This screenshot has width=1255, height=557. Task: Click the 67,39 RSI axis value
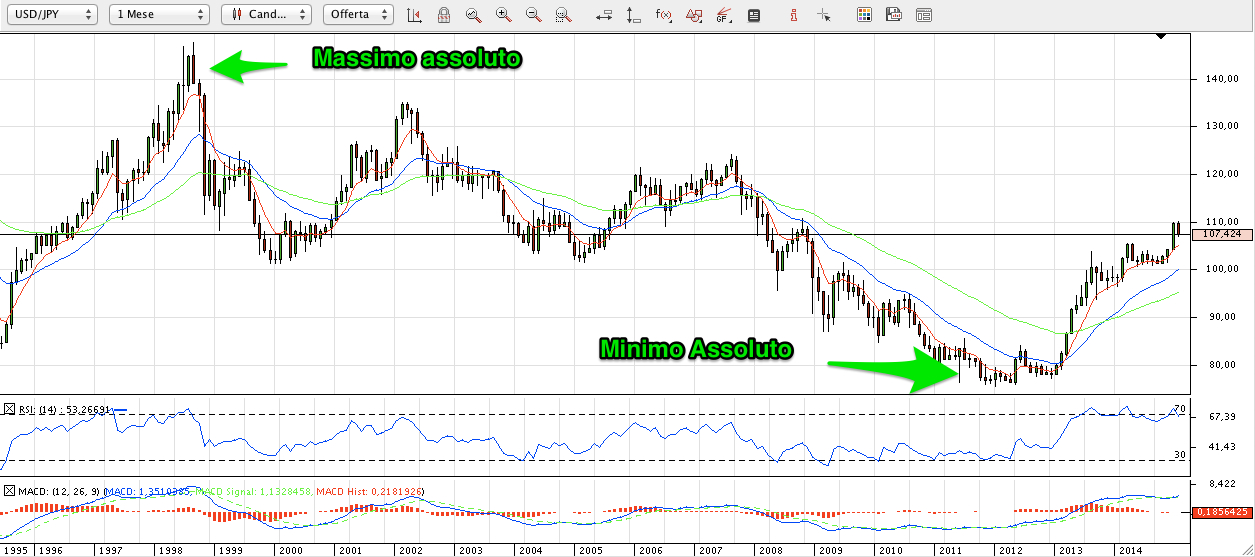1223,416
